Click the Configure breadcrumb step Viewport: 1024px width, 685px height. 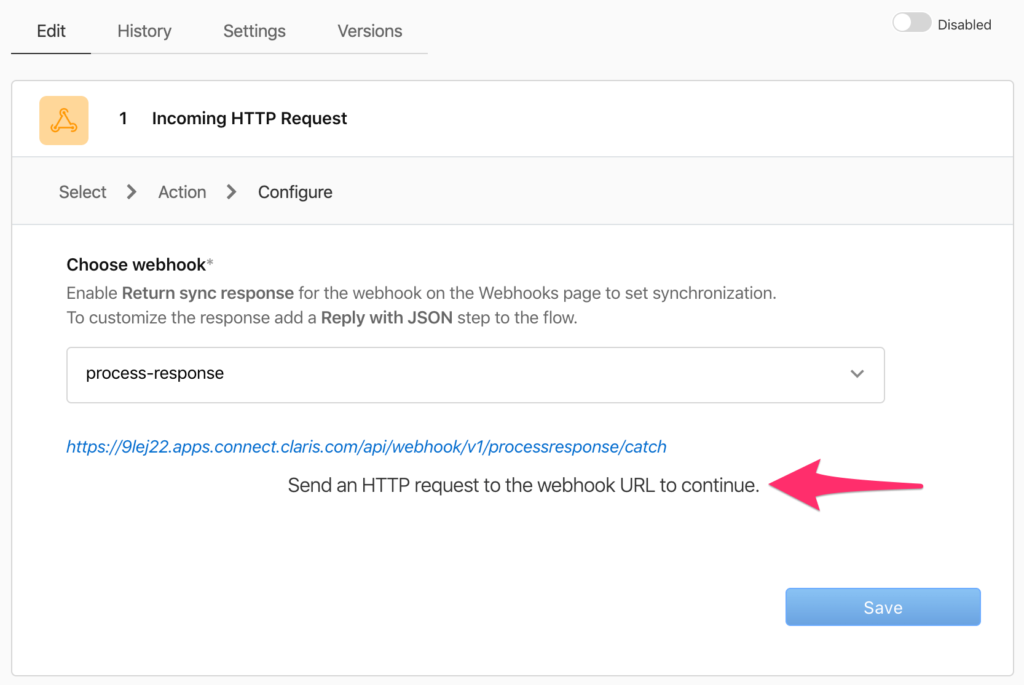tap(294, 191)
